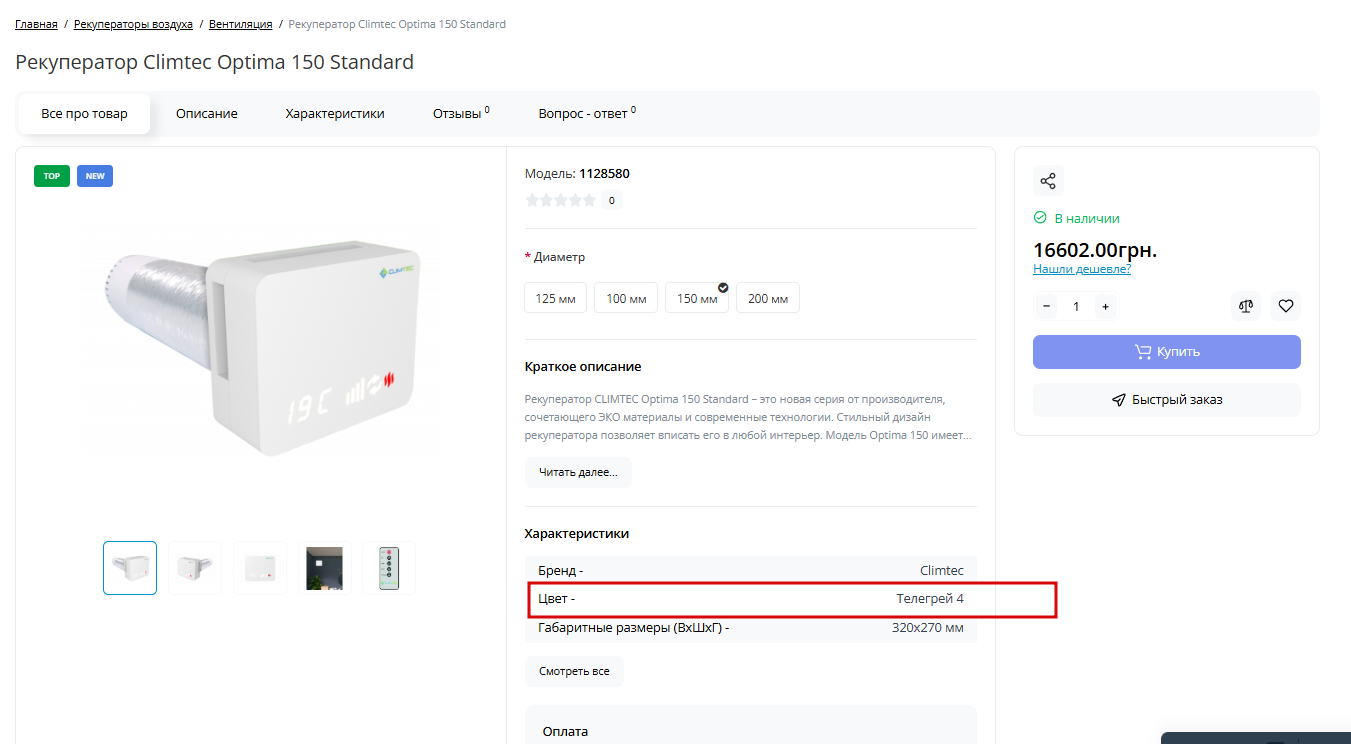
Task: Increase quantity with plus button
Action: (1105, 307)
